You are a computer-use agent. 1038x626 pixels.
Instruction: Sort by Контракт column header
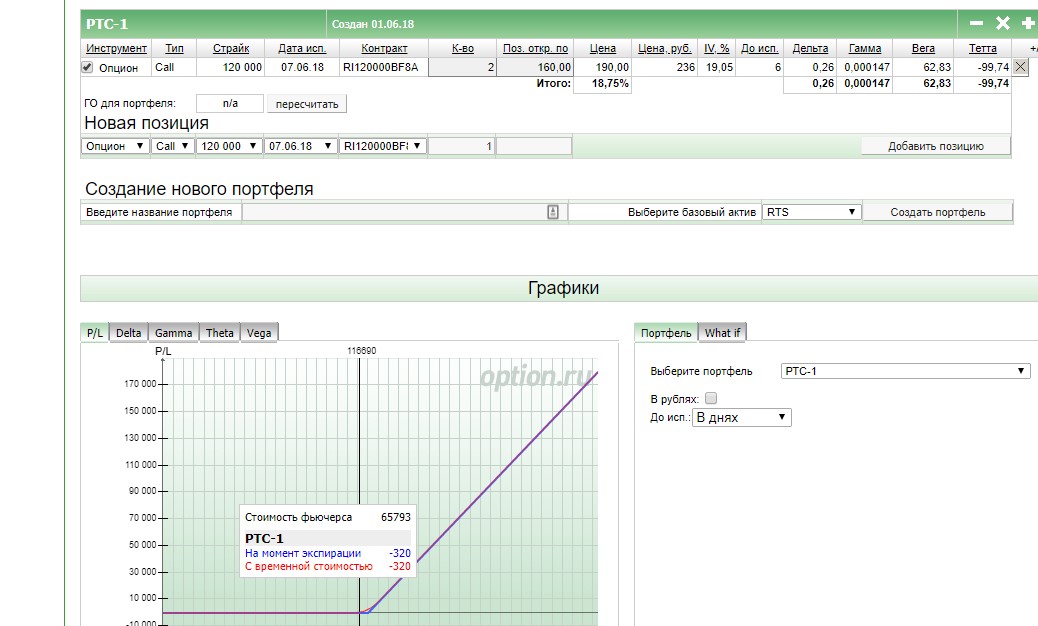384,48
